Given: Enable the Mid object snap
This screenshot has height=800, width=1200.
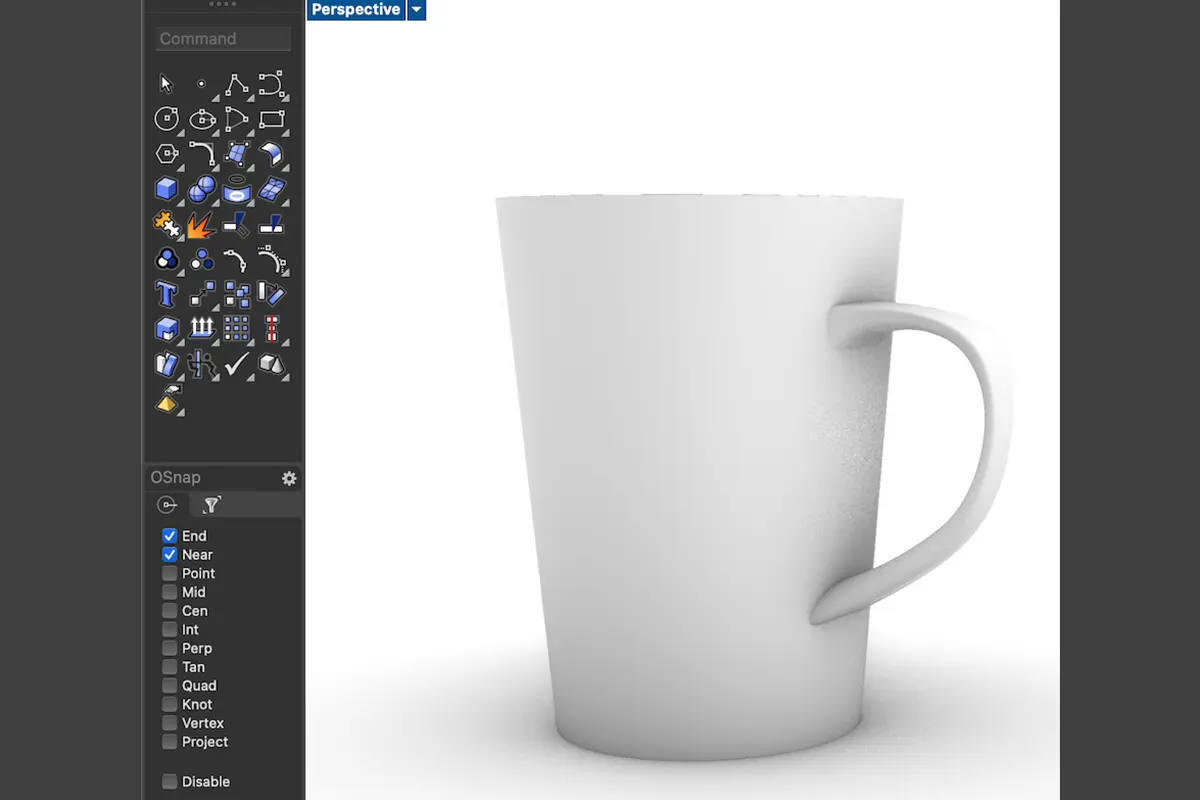Looking at the screenshot, I should coord(169,592).
